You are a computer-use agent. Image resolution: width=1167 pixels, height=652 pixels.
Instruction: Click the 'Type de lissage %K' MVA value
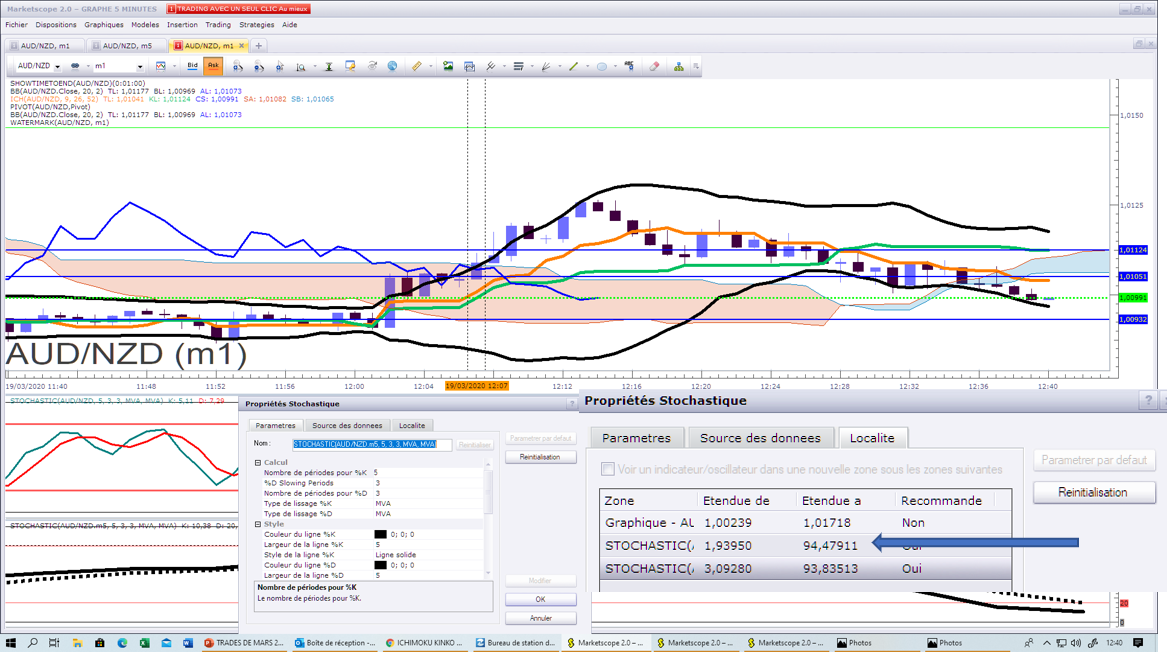[x=383, y=503]
